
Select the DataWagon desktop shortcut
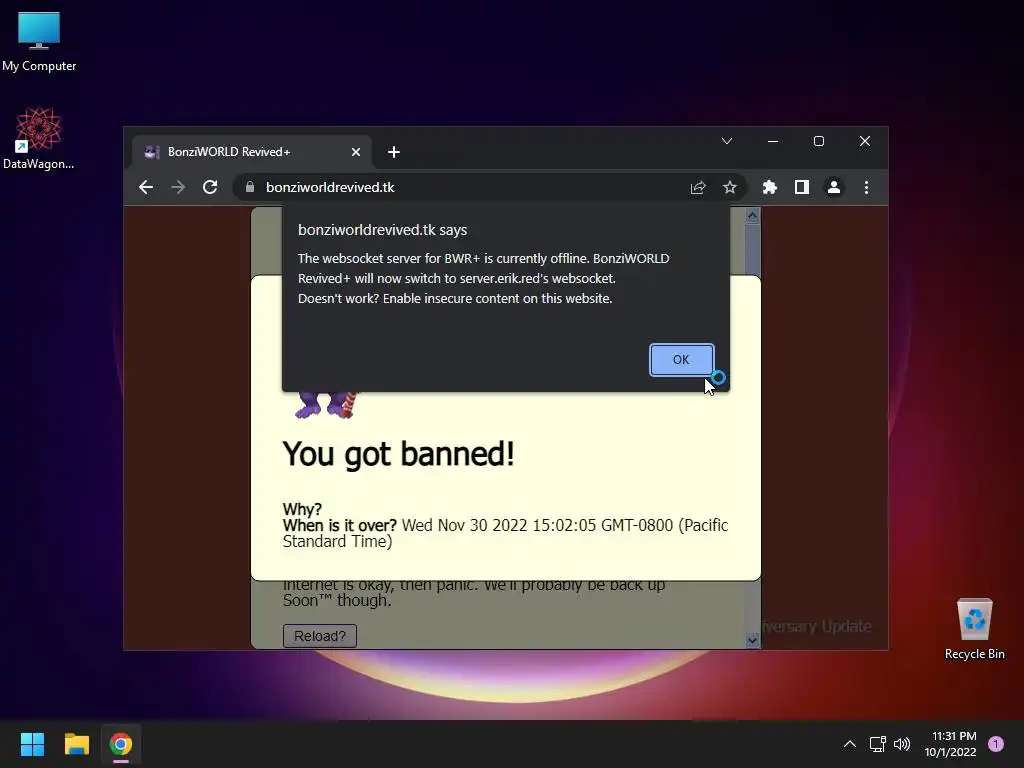pyautogui.click(x=39, y=138)
